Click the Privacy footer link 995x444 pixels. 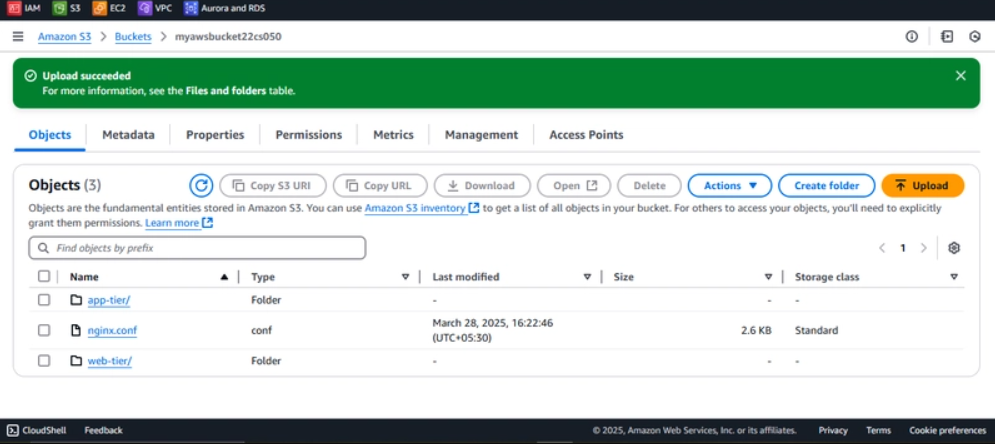point(833,430)
